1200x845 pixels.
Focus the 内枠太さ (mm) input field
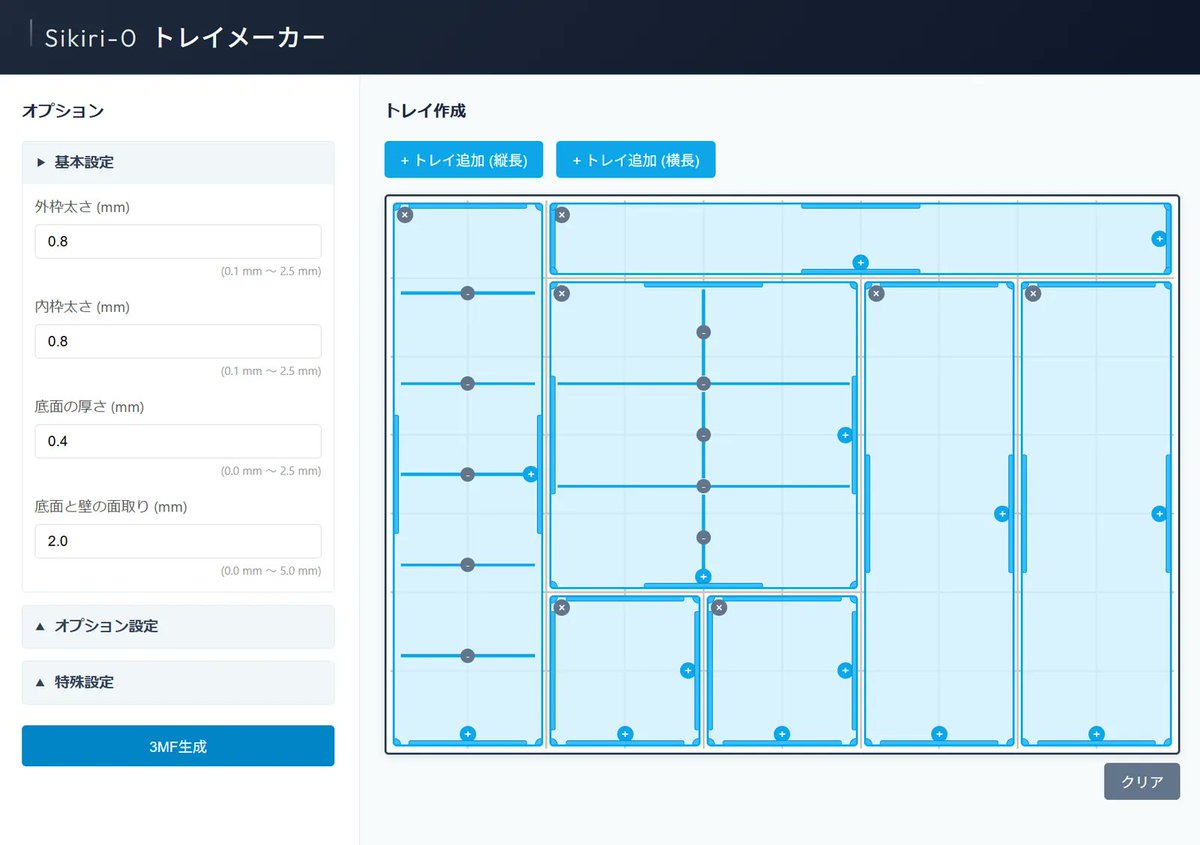(x=178, y=342)
